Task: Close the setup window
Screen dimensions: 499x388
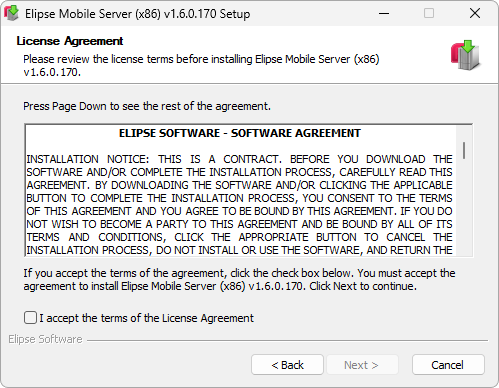Action: (475, 13)
